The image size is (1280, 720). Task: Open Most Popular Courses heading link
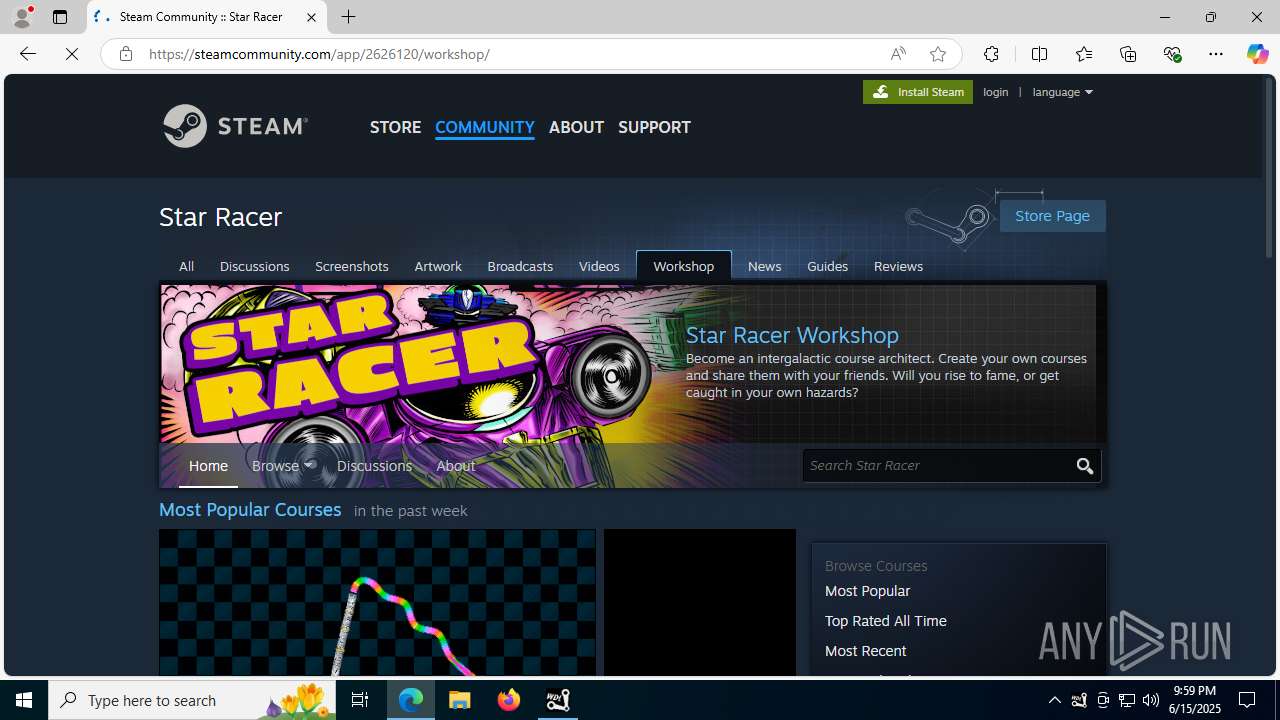click(x=250, y=510)
